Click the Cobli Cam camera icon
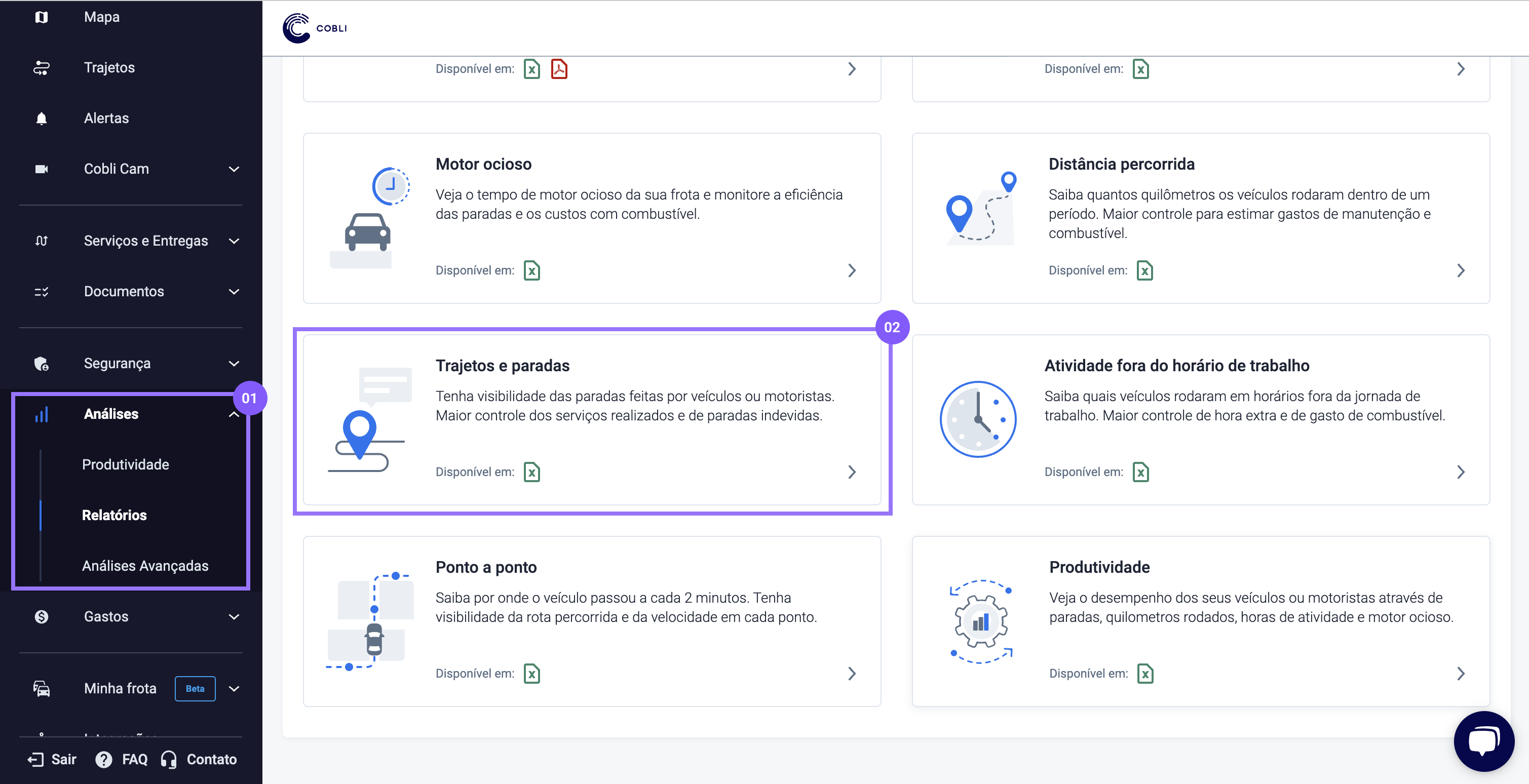This screenshot has height=784, width=1529. 41,169
